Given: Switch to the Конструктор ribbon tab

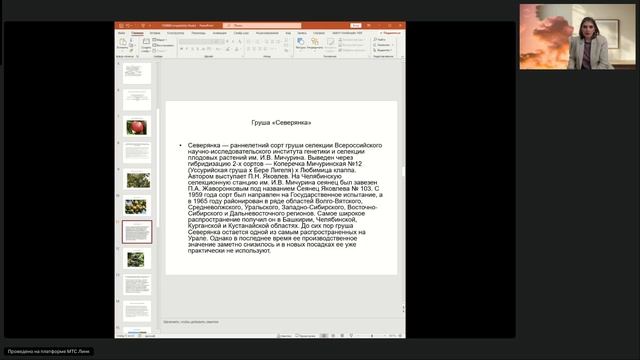Looking at the screenshot, I should tap(176, 33).
